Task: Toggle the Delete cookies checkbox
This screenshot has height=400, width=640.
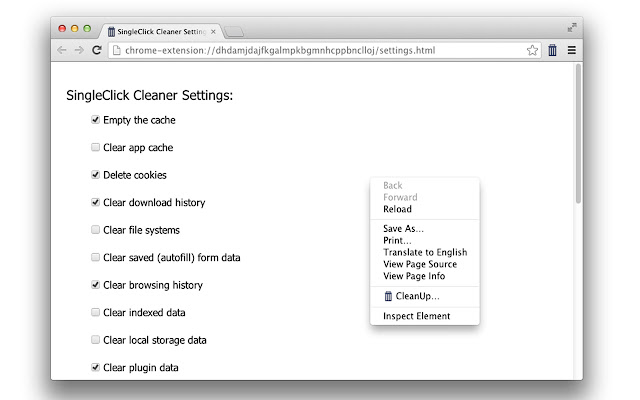Action: click(x=95, y=175)
